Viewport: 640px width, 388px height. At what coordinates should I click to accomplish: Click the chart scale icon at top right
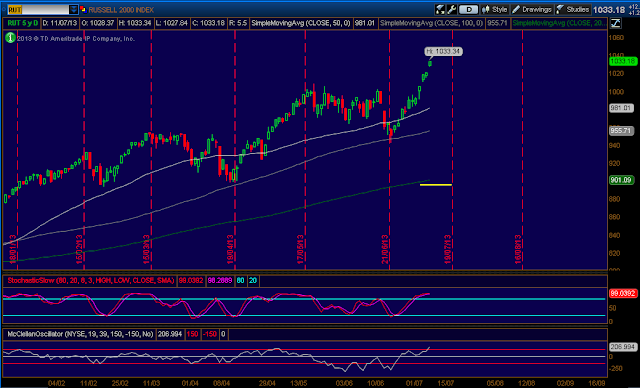[x=615, y=23]
